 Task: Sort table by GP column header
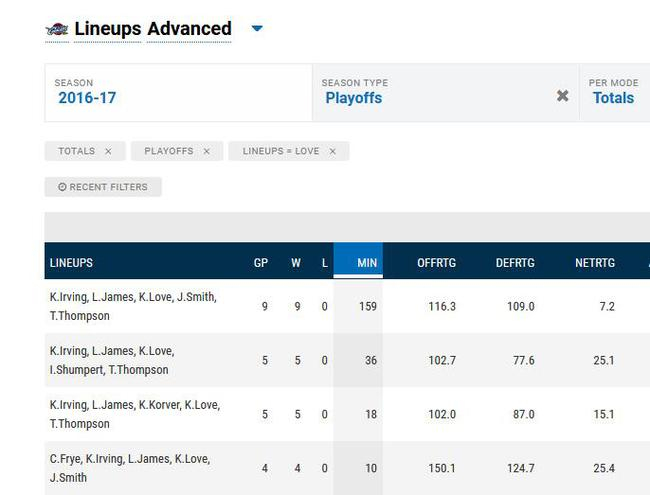(x=261, y=263)
